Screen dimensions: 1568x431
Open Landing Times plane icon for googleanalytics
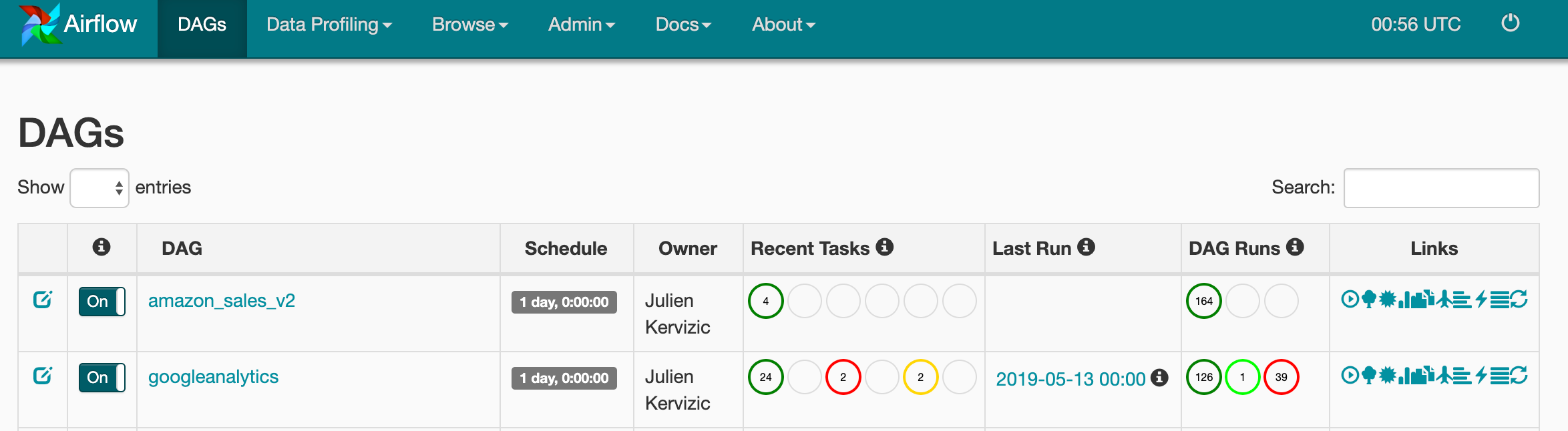coord(1444,375)
